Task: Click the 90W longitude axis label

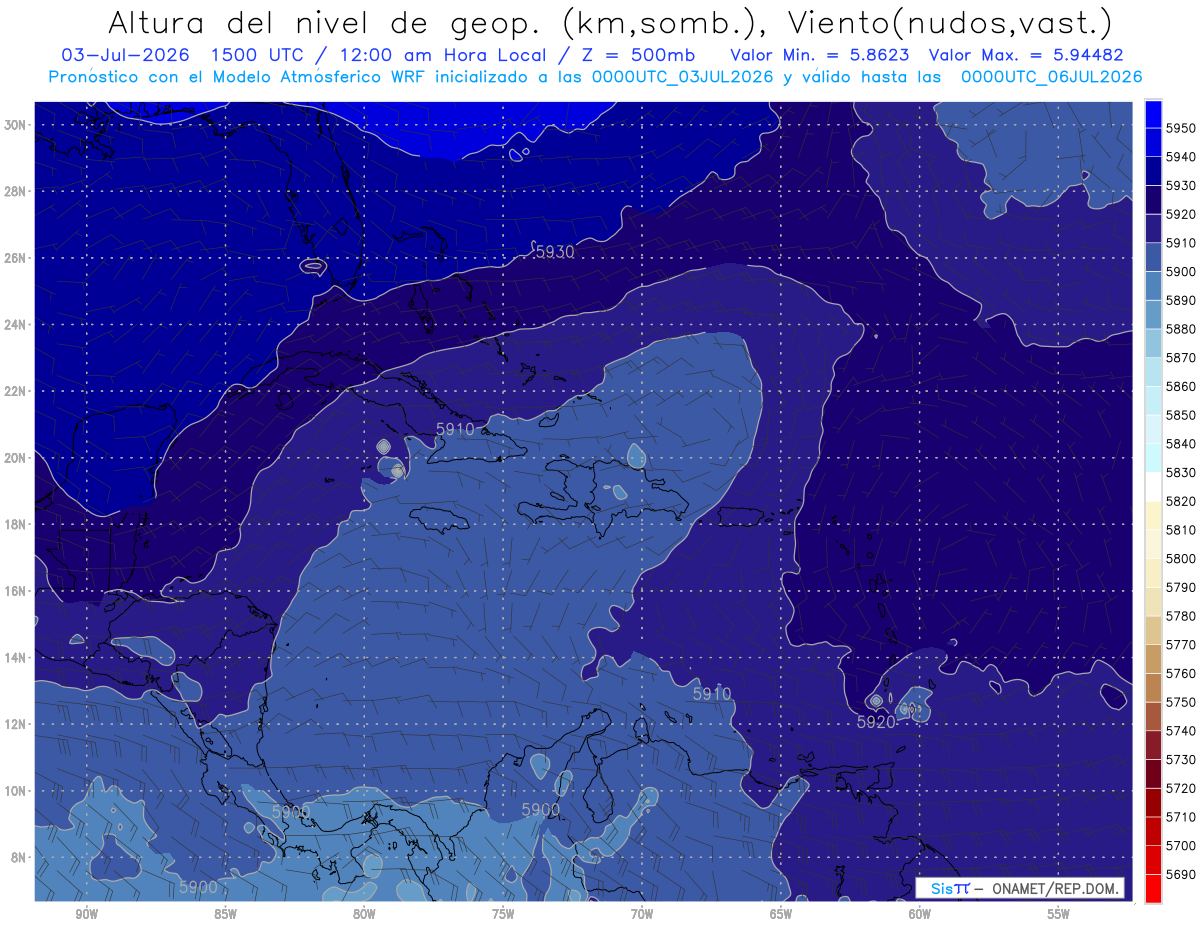Action: 86,913
